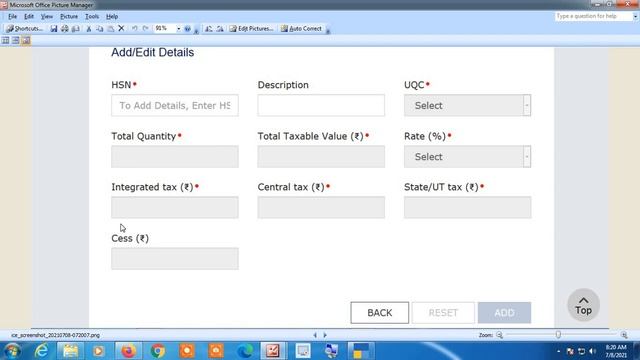Open the UQC Select dropdown
The height and width of the screenshot is (360, 640).
[x=467, y=105]
